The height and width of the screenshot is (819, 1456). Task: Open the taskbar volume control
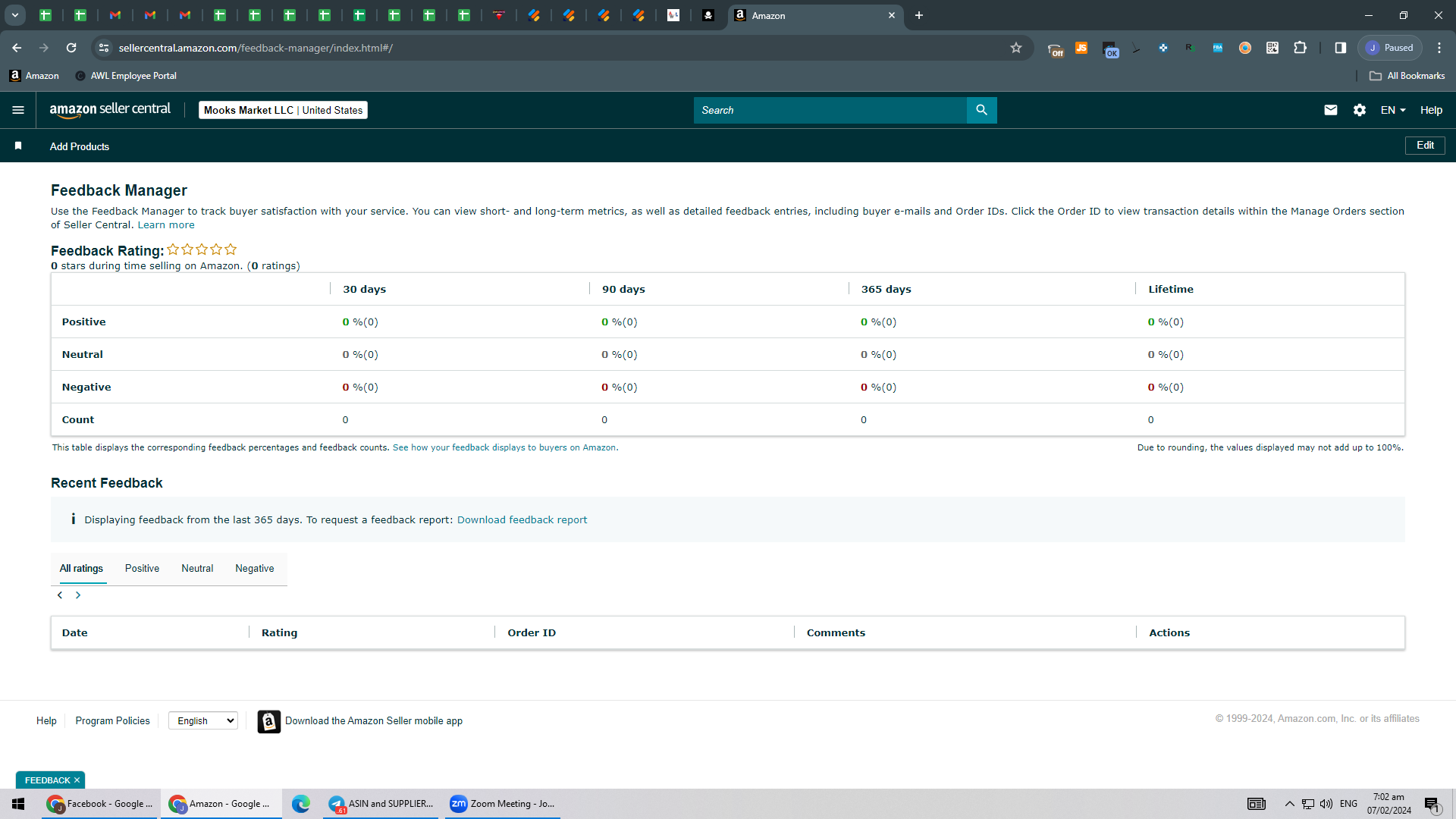(1326, 804)
